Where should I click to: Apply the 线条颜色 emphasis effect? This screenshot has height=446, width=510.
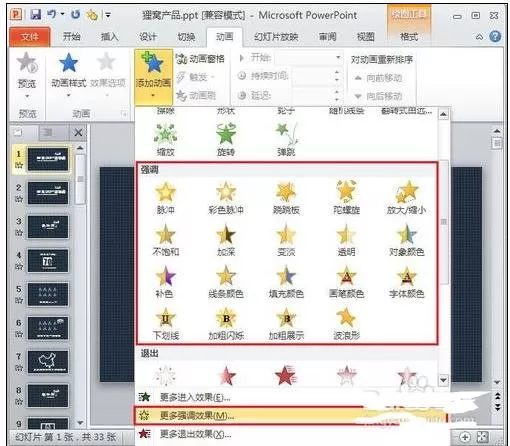[226, 282]
